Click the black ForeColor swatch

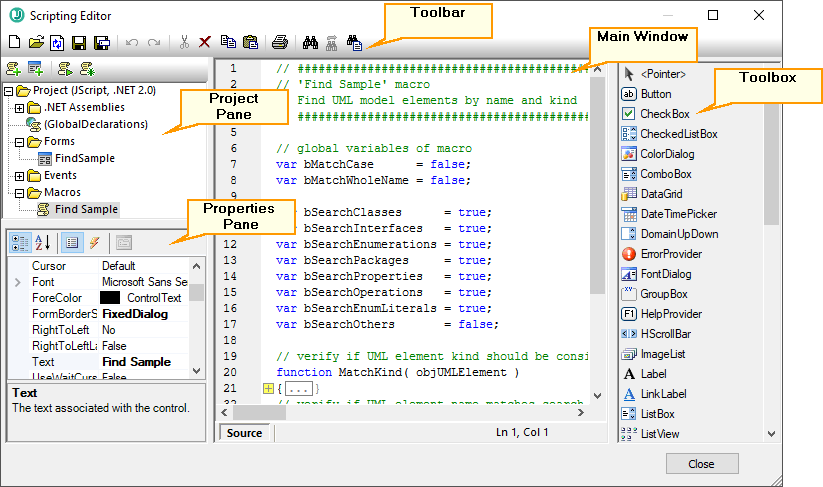[110, 298]
